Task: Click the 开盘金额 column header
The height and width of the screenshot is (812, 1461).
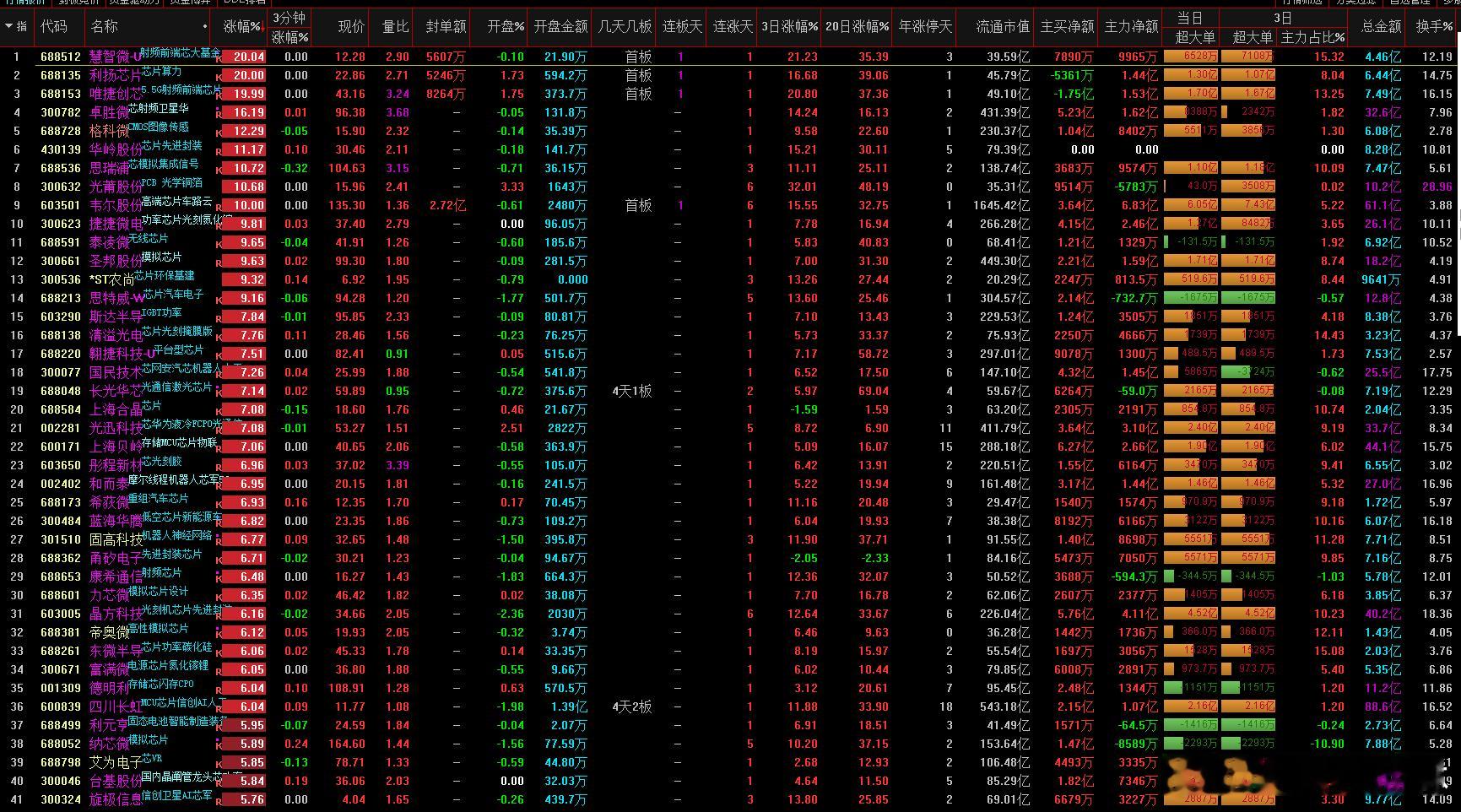Action: click(x=560, y=27)
